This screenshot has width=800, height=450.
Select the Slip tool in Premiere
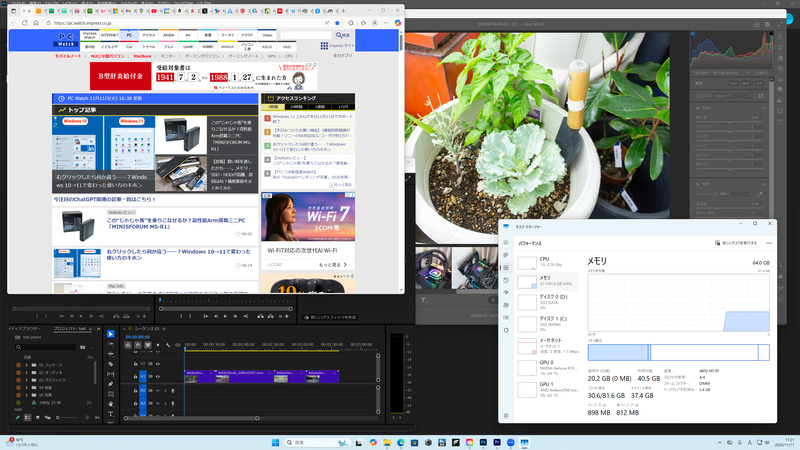[x=111, y=374]
